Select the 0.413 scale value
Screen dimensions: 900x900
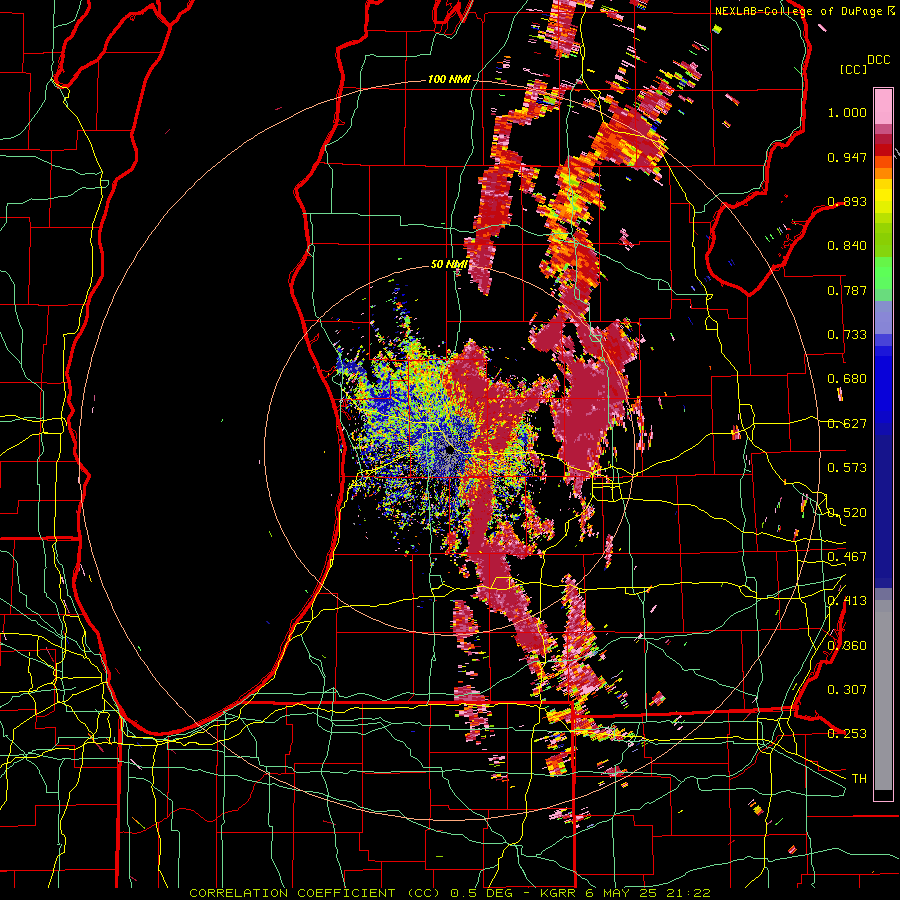click(x=847, y=601)
